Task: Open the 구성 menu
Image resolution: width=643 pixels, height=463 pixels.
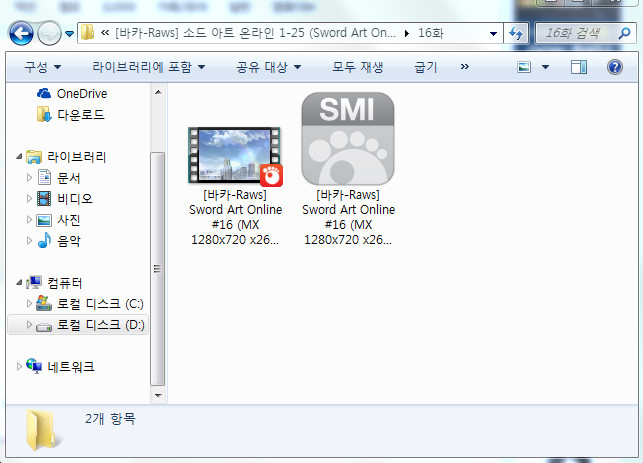Action: point(42,67)
